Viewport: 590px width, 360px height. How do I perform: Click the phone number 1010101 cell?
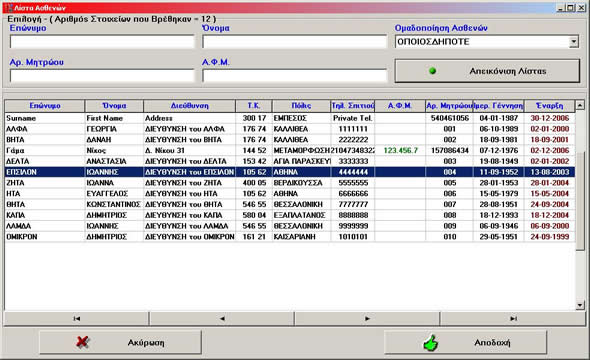click(x=353, y=237)
